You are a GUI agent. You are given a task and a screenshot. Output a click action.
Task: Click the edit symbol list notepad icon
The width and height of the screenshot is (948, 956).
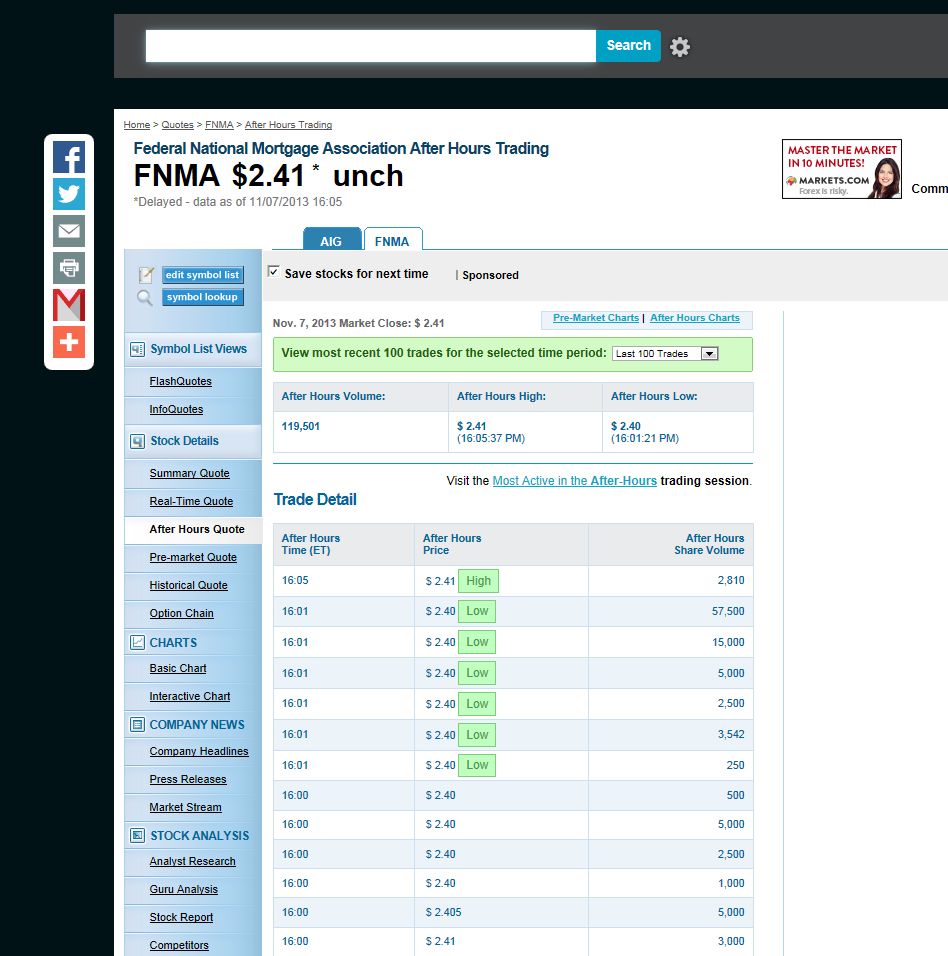(x=146, y=275)
